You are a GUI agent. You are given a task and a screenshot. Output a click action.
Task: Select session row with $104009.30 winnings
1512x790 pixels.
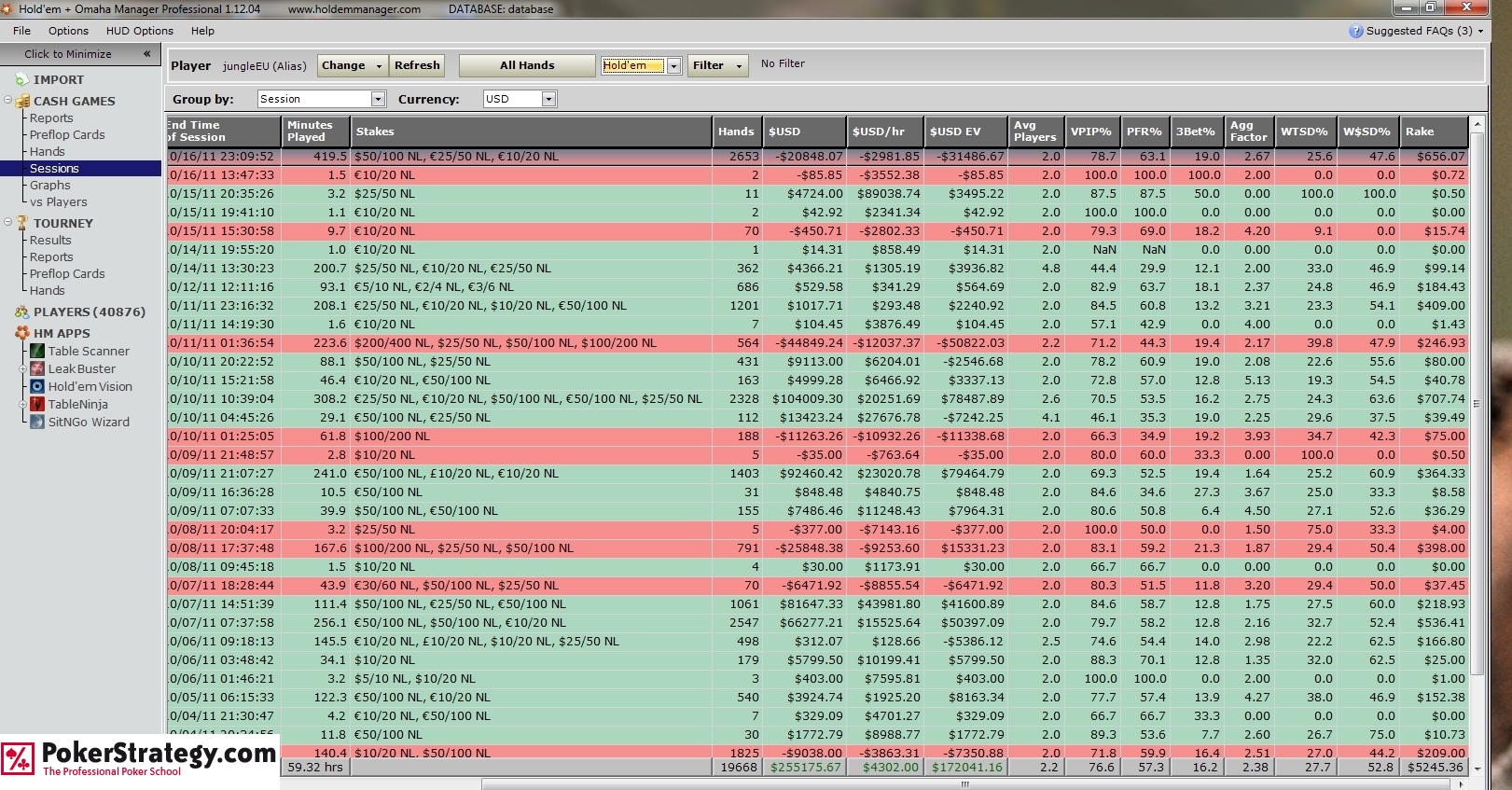click(817, 399)
